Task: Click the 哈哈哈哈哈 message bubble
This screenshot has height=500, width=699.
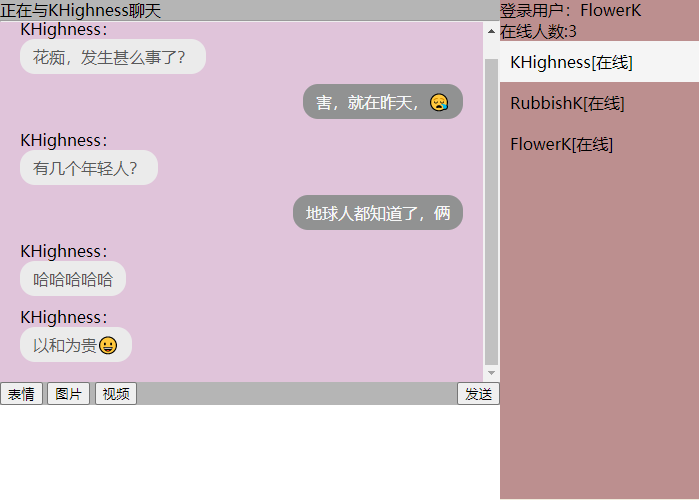Action: pos(73,279)
